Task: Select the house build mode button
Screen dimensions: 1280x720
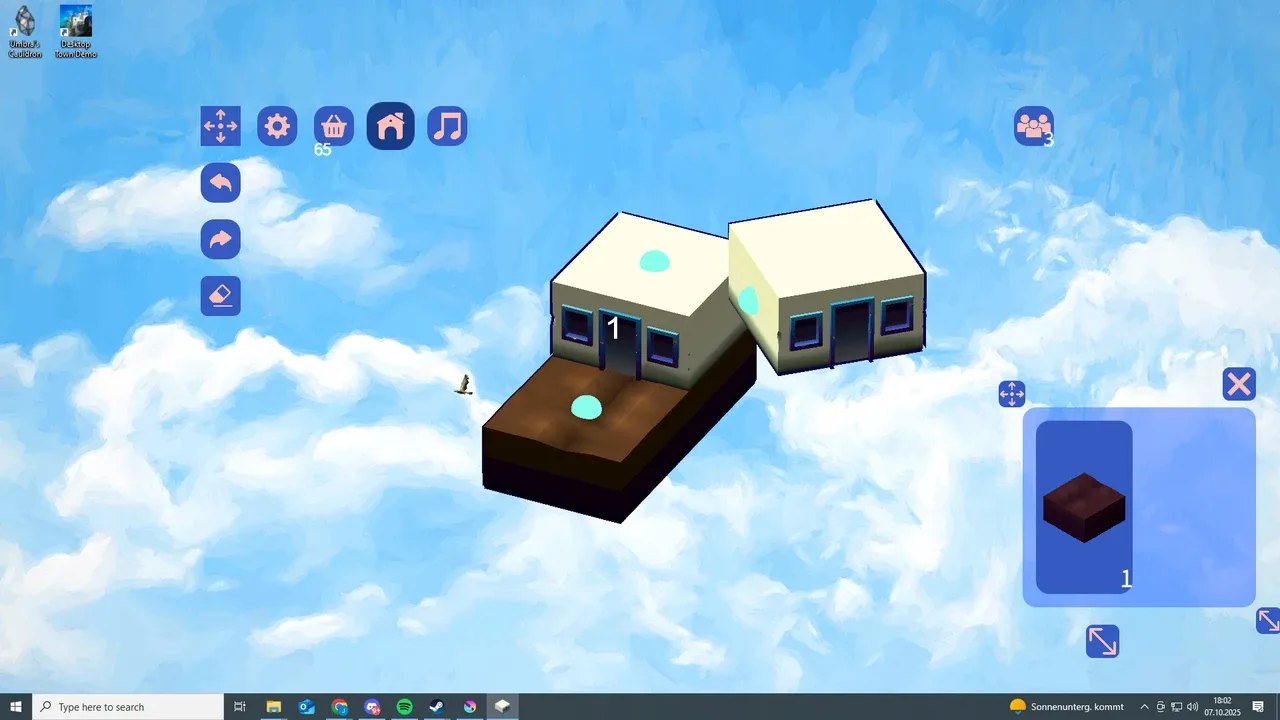Action: [391, 127]
